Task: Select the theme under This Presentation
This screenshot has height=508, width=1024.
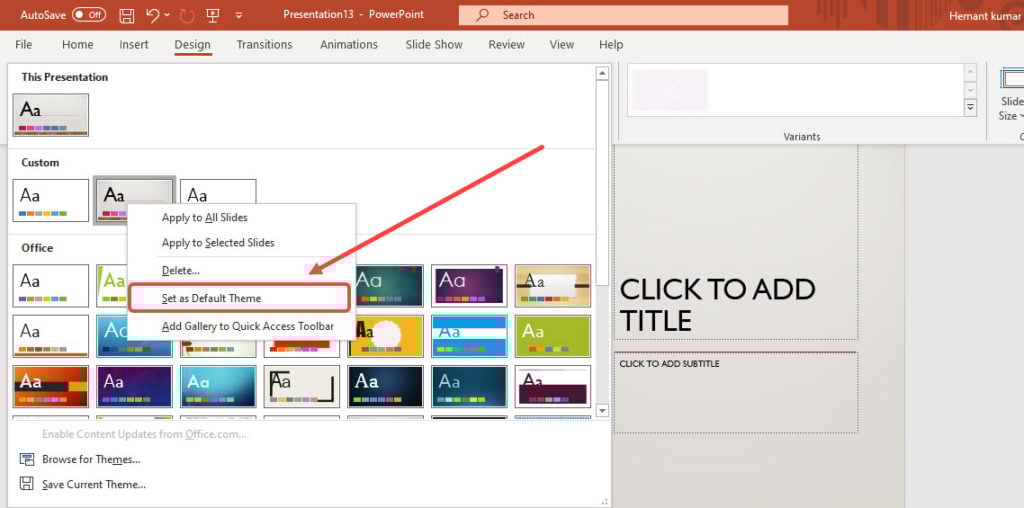Action: tap(51, 115)
